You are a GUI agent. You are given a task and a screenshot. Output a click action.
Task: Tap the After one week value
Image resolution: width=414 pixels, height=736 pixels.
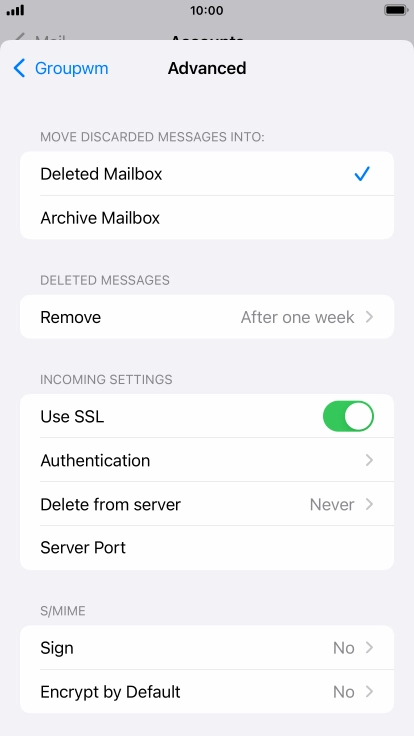click(297, 317)
